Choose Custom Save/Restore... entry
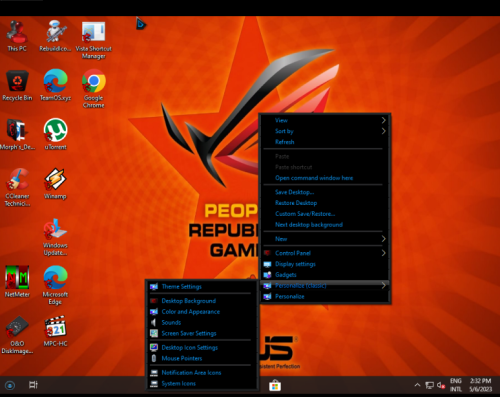Viewport: 500px width, 397px height. (325, 214)
